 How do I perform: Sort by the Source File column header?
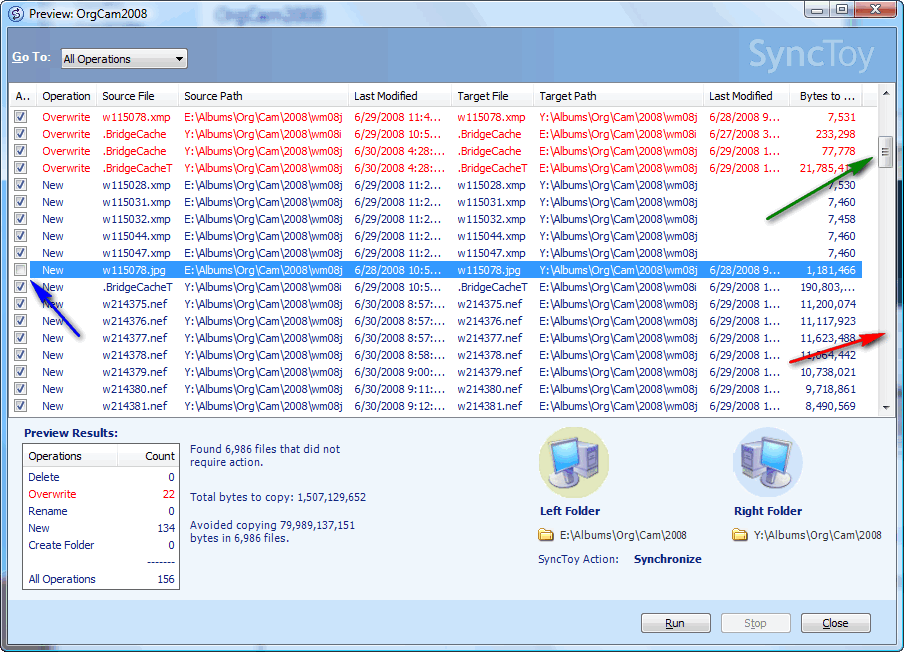point(137,96)
